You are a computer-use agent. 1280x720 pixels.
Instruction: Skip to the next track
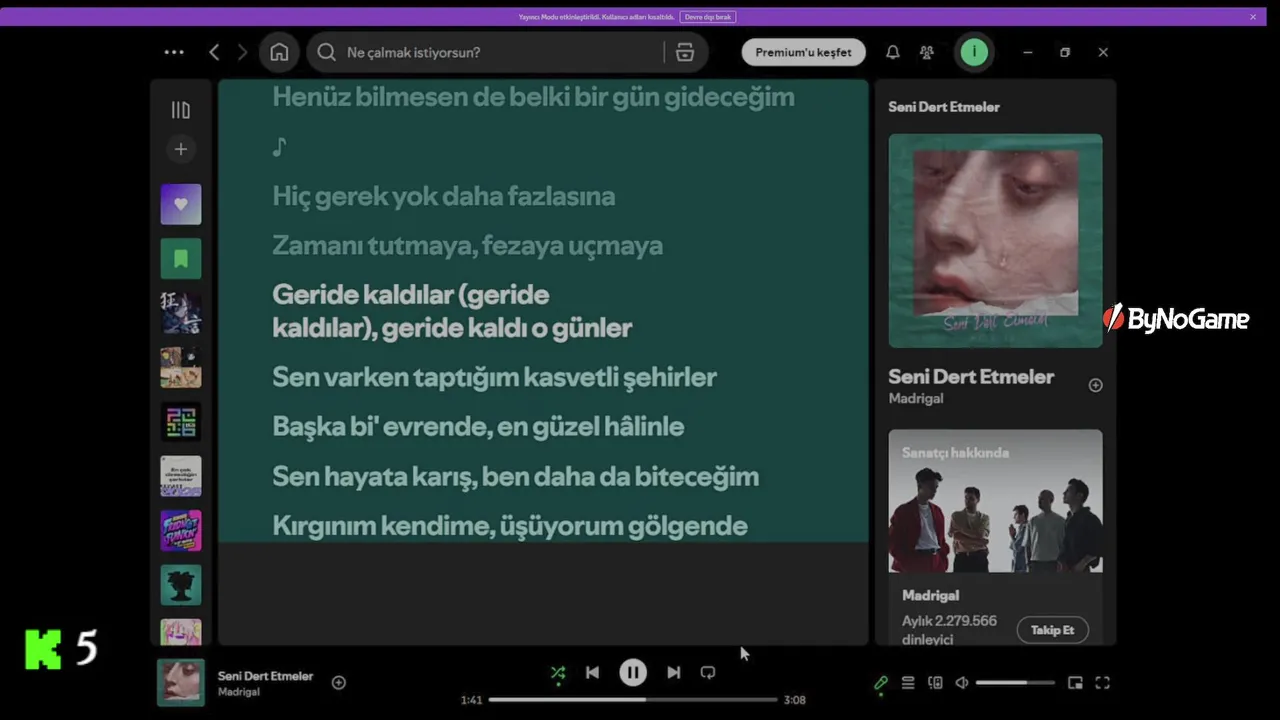click(674, 673)
